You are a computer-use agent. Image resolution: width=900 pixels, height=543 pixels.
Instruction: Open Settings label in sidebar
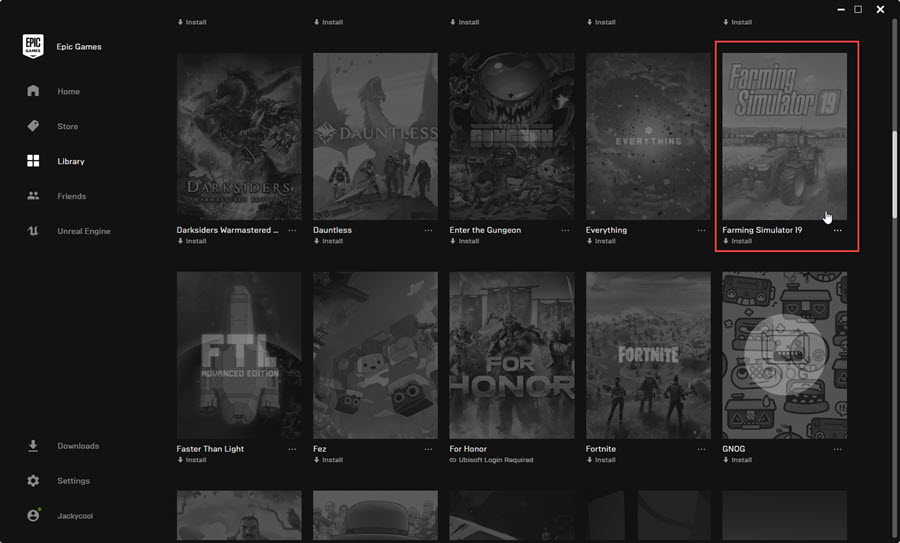(x=73, y=481)
